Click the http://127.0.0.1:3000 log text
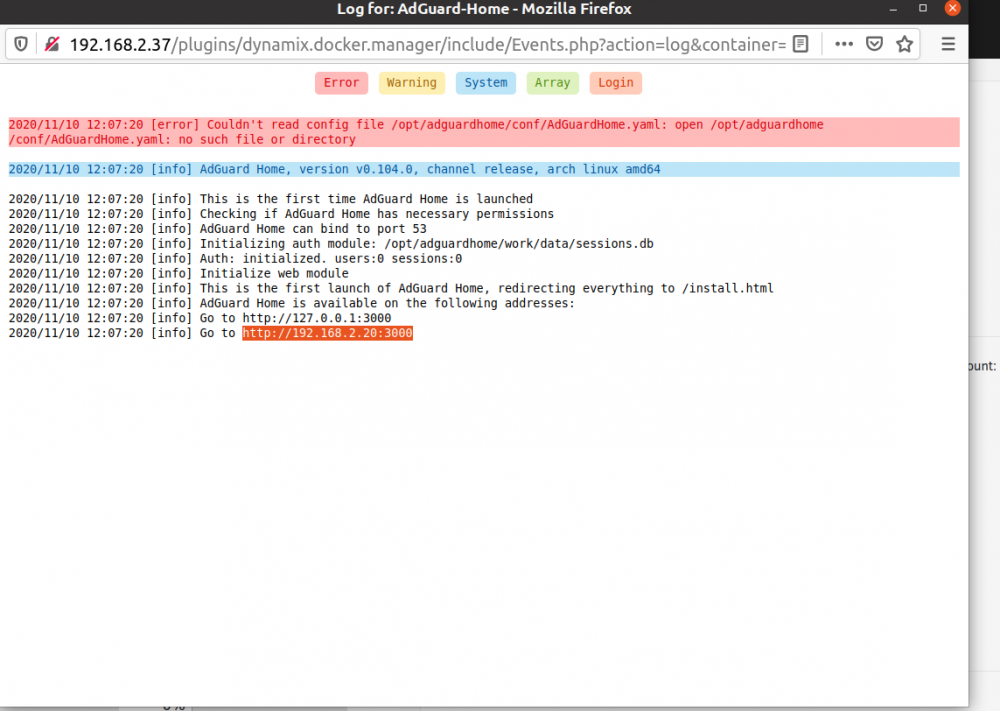This screenshot has width=1000, height=711. [316, 318]
